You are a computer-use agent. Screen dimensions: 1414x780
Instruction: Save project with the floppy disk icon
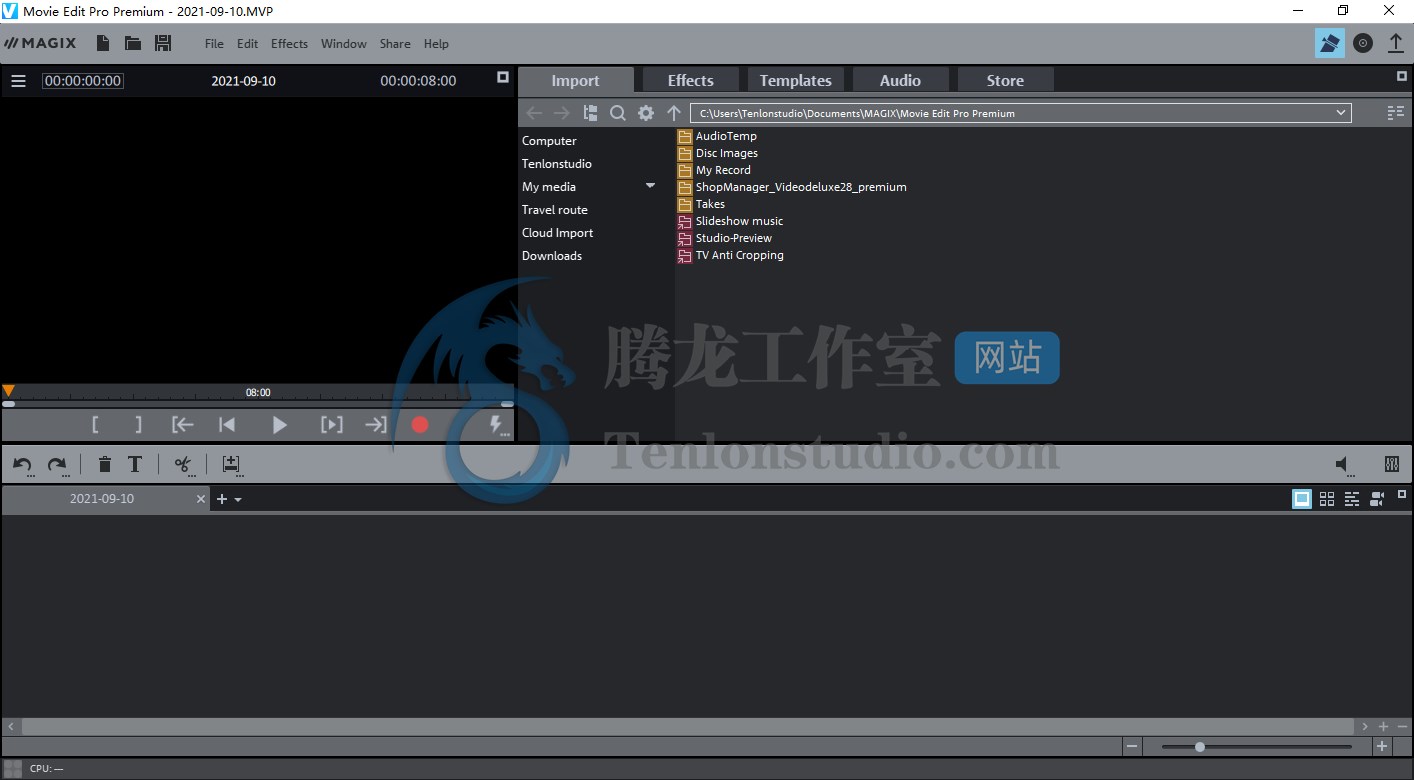pyautogui.click(x=163, y=43)
